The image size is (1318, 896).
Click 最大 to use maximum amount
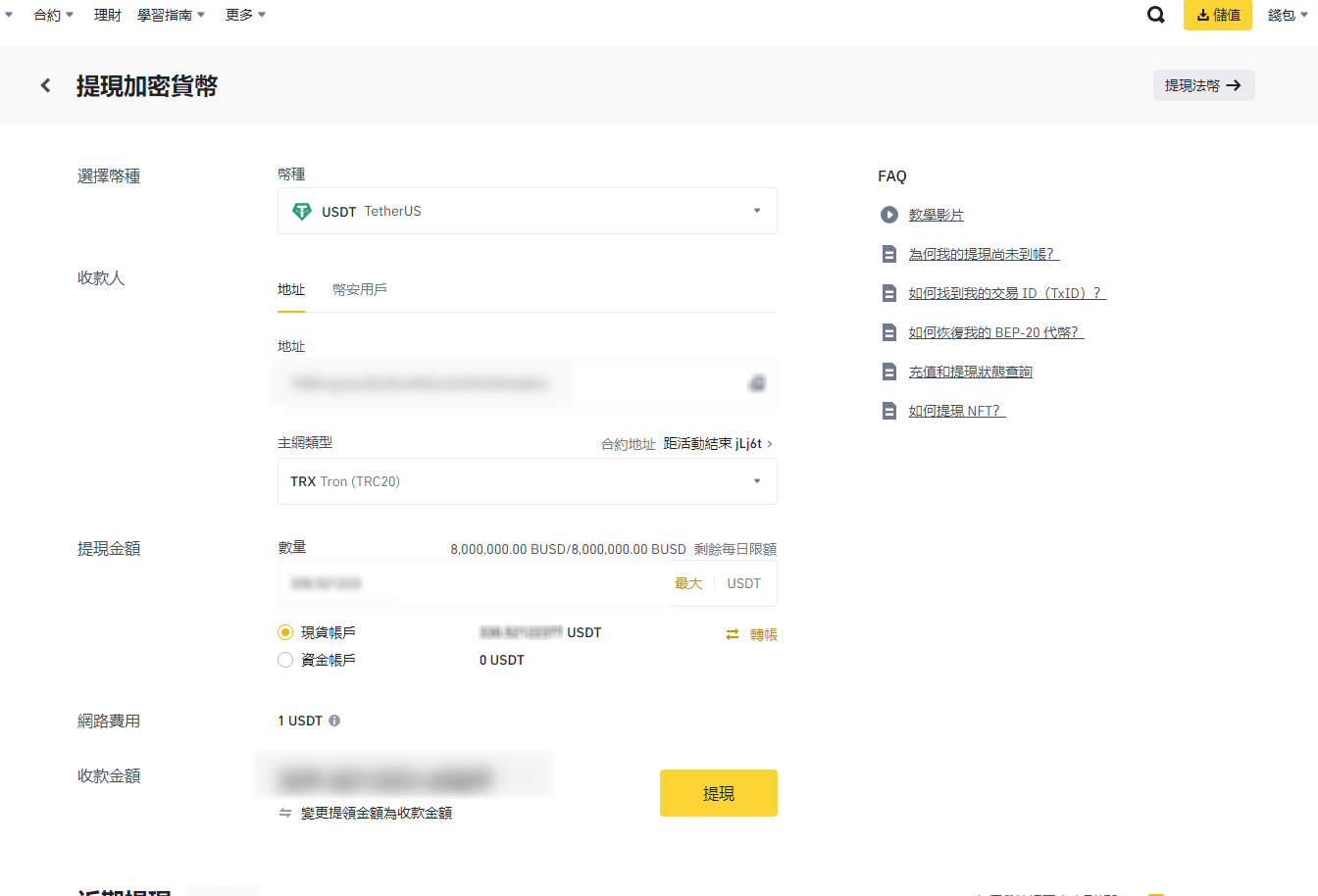click(x=688, y=583)
